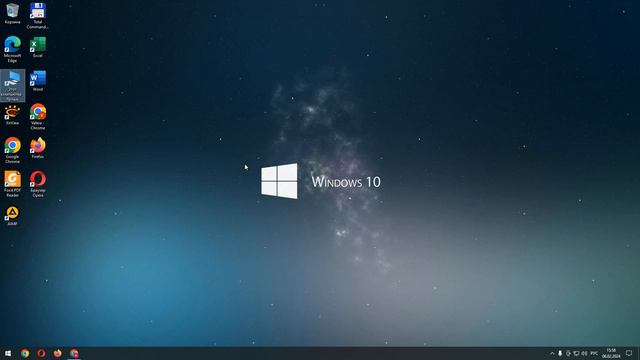Open the taskbar clock and calendar
The height and width of the screenshot is (360, 640).
(611, 353)
